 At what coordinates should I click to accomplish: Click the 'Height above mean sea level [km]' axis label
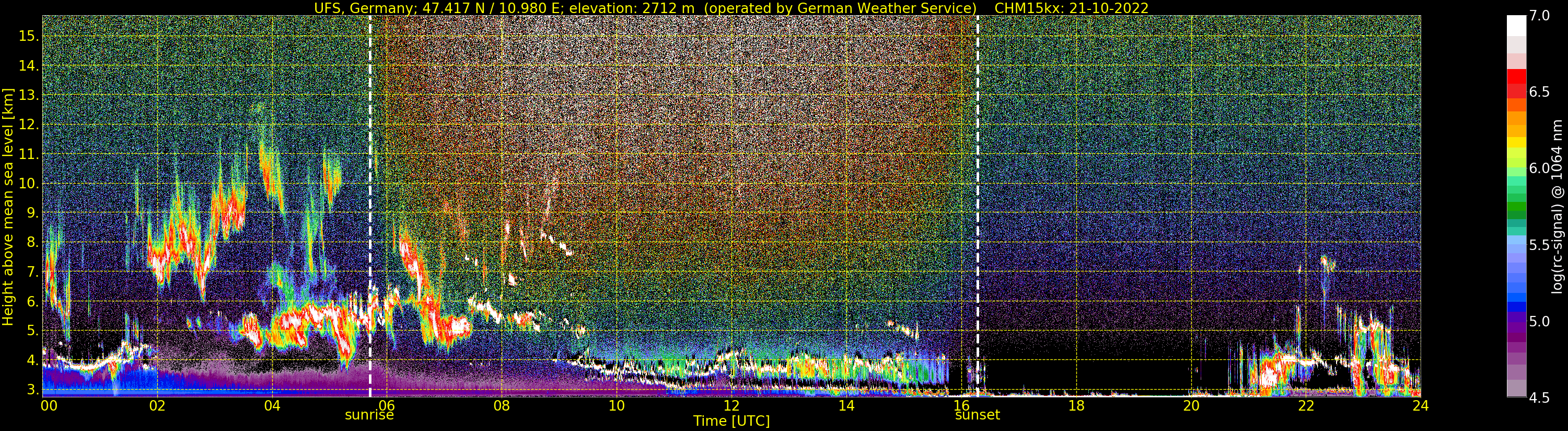(8, 208)
